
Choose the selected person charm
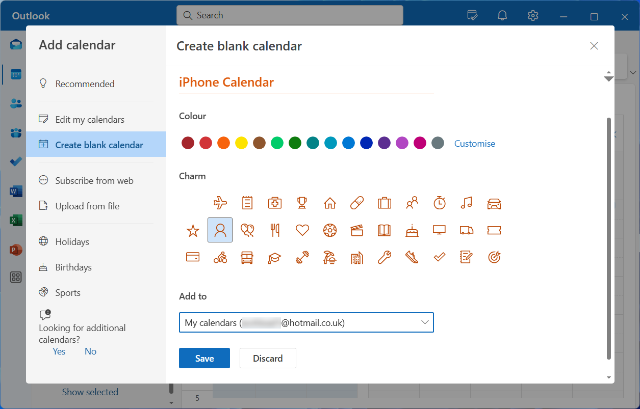coord(220,230)
